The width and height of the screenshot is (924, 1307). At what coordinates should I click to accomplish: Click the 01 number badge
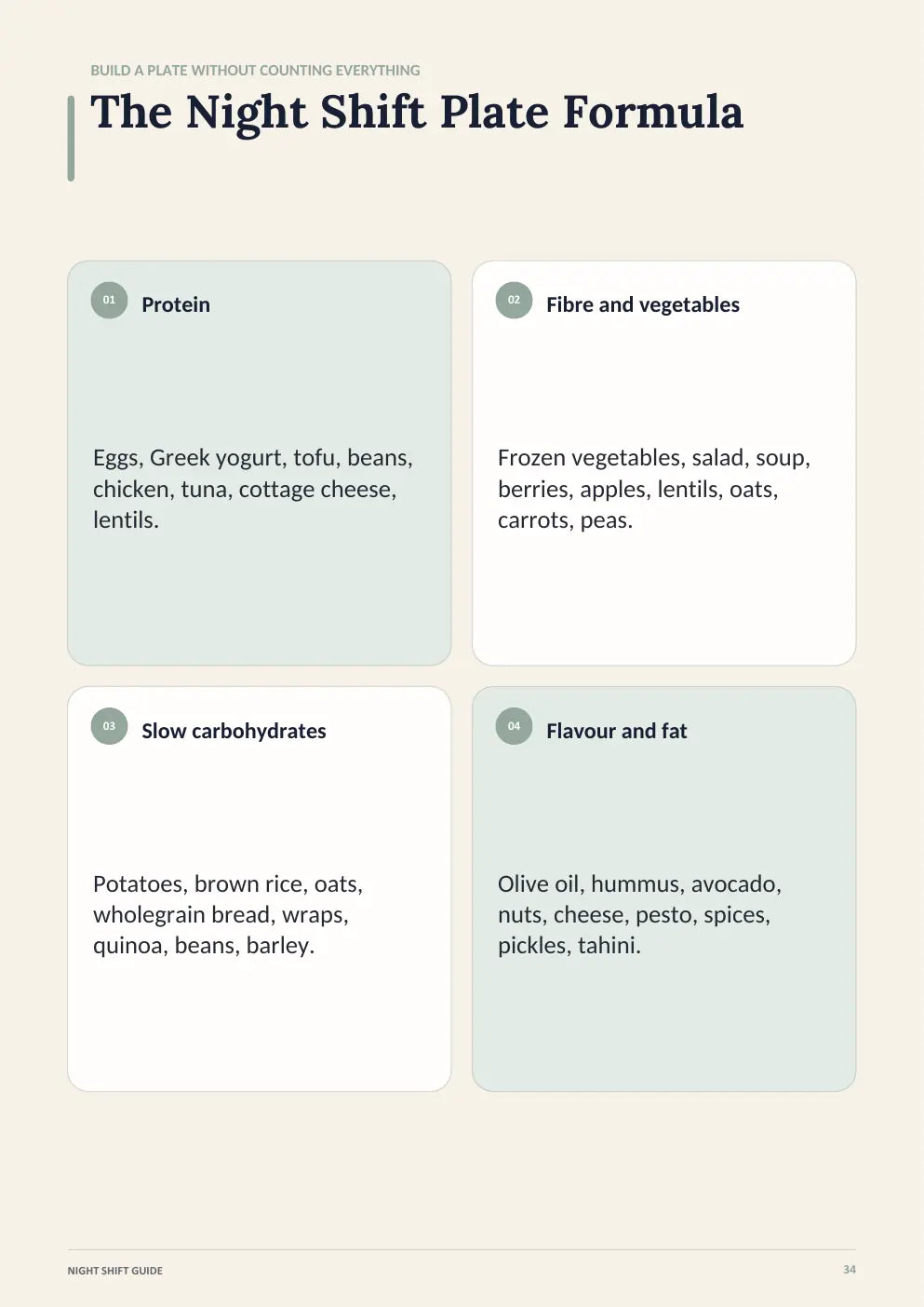(109, 300)
